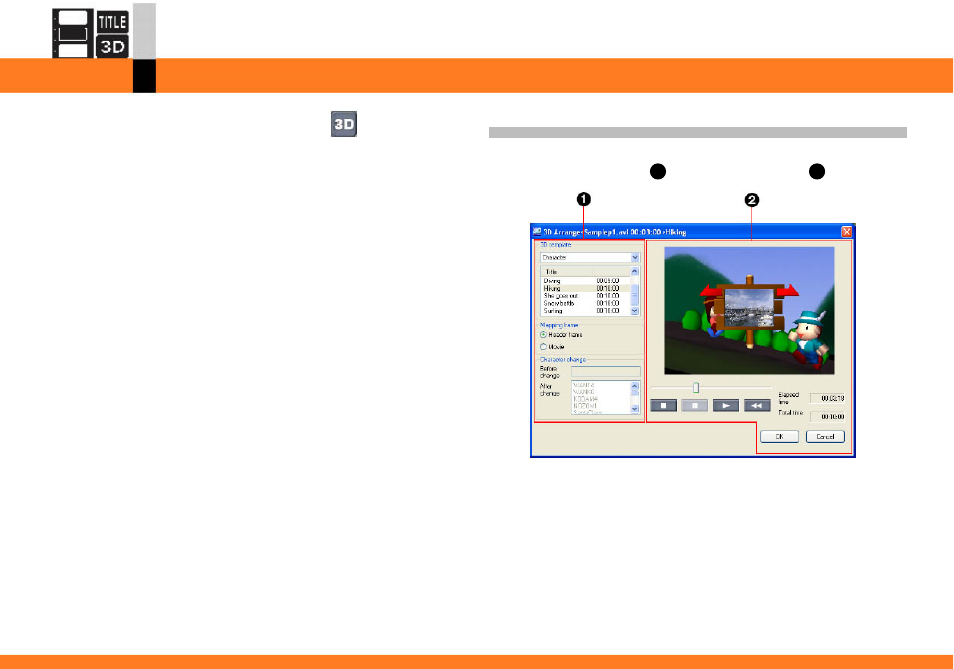Select the Snowbattle template row
The height and width of the screenshot is (669, 954).
click(585, 303)
